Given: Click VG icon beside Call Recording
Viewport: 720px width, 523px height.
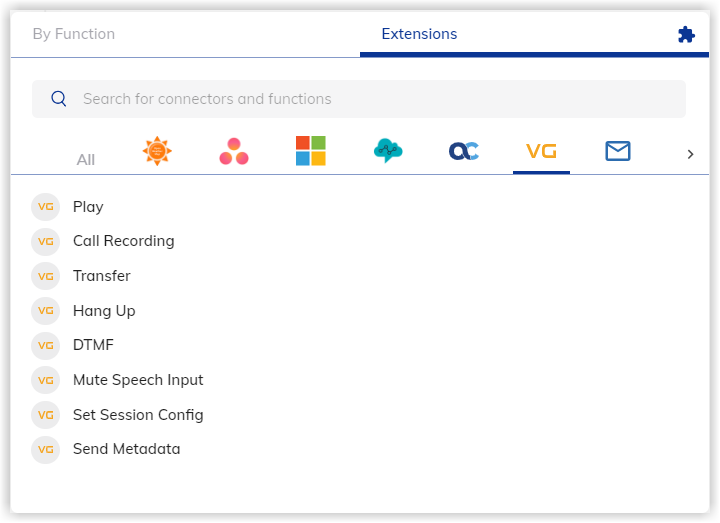Looking at the screenshot, I should 45,242.
